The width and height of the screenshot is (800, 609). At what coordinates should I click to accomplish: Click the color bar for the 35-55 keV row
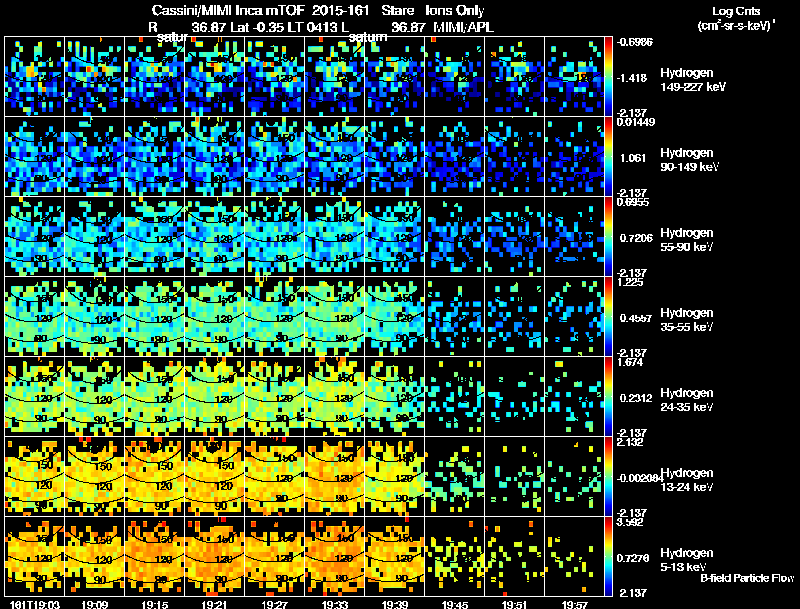point(608,317)
